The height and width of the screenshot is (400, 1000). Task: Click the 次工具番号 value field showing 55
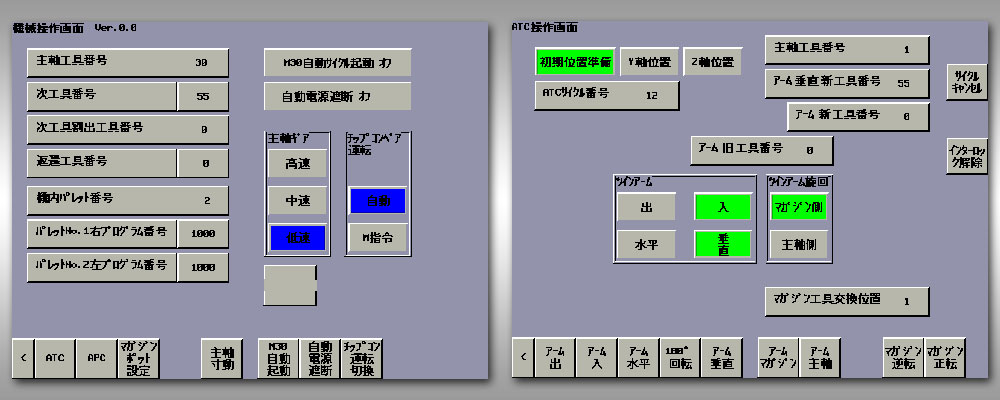[x=203, y=96]
